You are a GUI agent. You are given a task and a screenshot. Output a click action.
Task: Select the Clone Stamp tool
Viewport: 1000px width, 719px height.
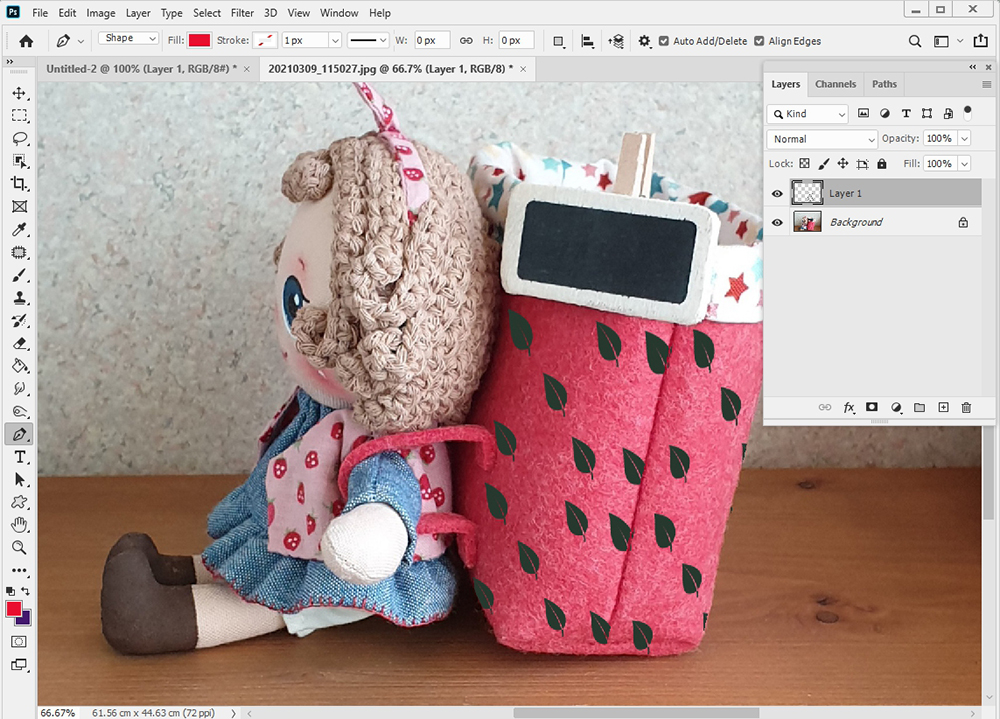pyautogui.click(x=19, y=298)
